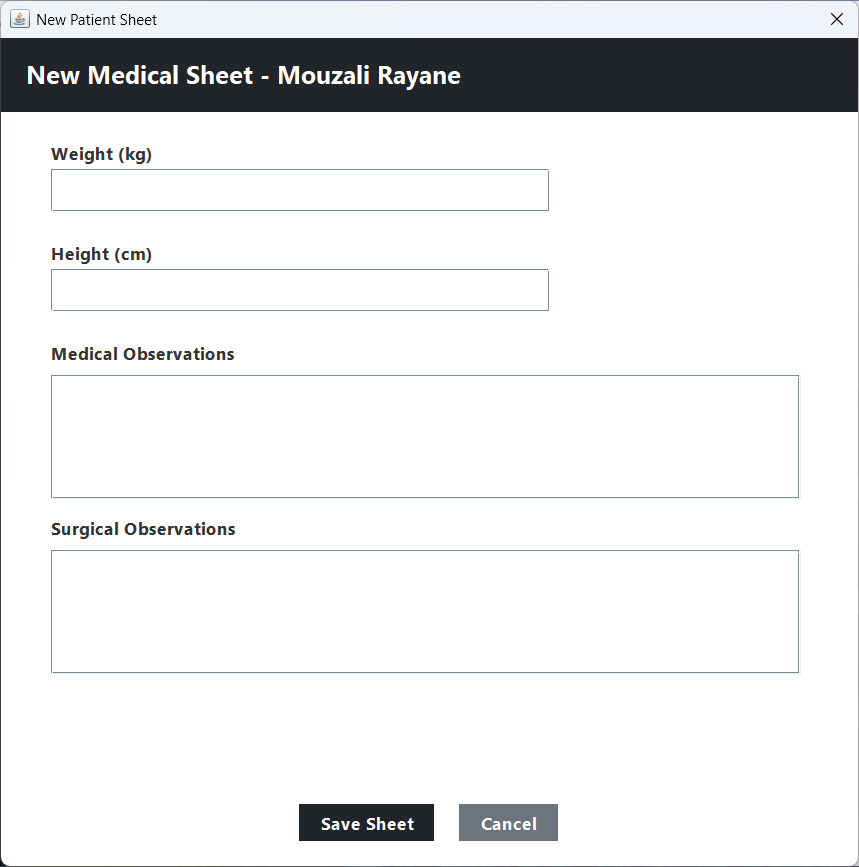Click the dark header banner's empty right side
The width and height of the screenshot is (859, 867).
(x=680, y=76)
